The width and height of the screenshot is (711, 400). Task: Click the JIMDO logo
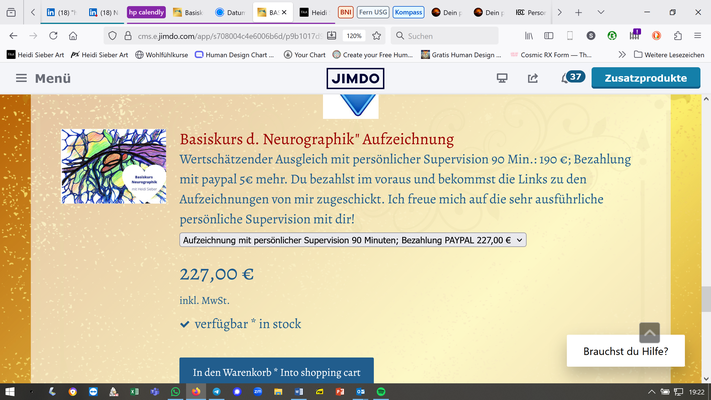pyautogui.click(x=355, y=78)
